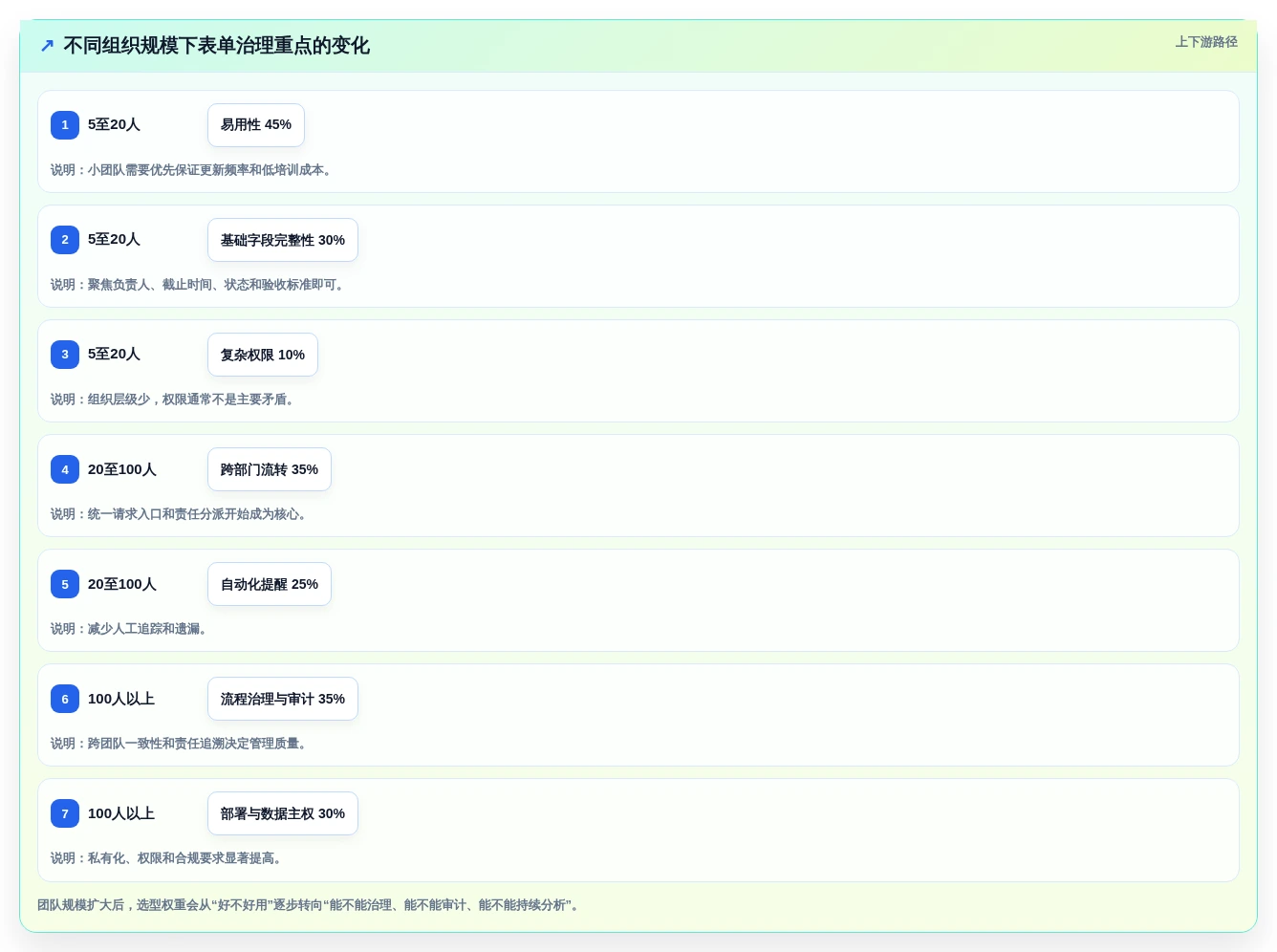This screenshot has width=1277, height=952.
Task: Click note 小团队需要优先保证更新频率和低培训成本
Action: point(191,170)
